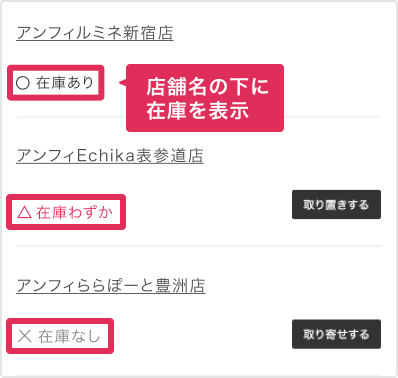This screenshot has width=398, height=378.
Task: Open the アンフィルミネ新宿店 store link
Action: tap(95, 33)
